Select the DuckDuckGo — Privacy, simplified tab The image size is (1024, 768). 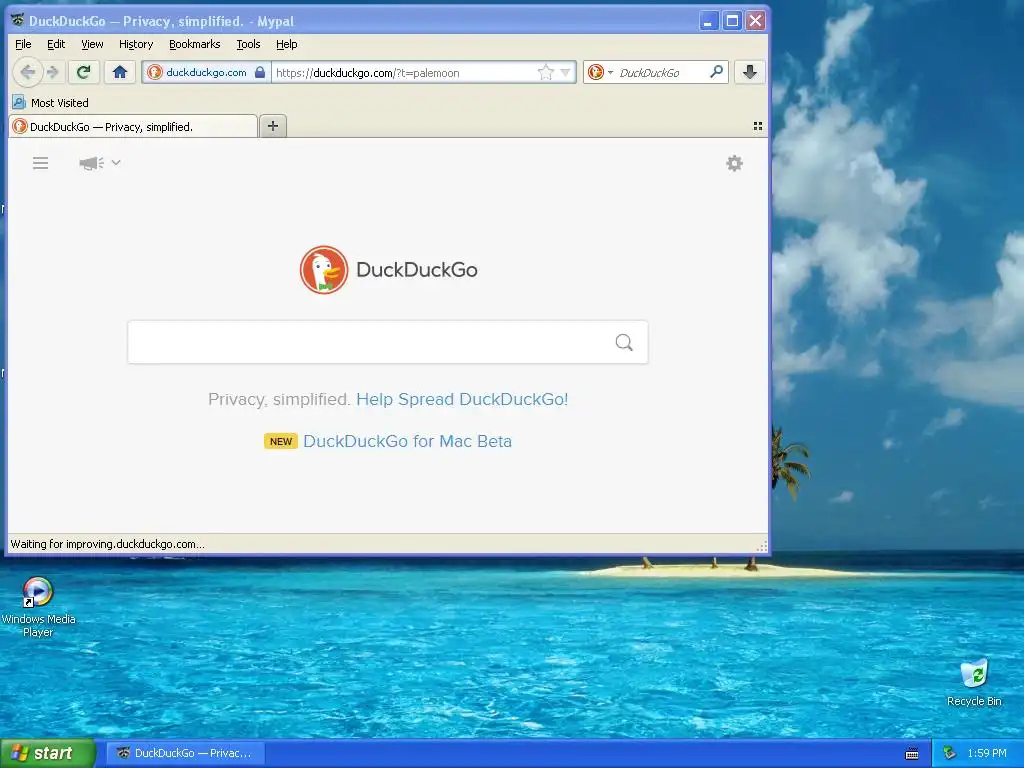click(133, 127)
